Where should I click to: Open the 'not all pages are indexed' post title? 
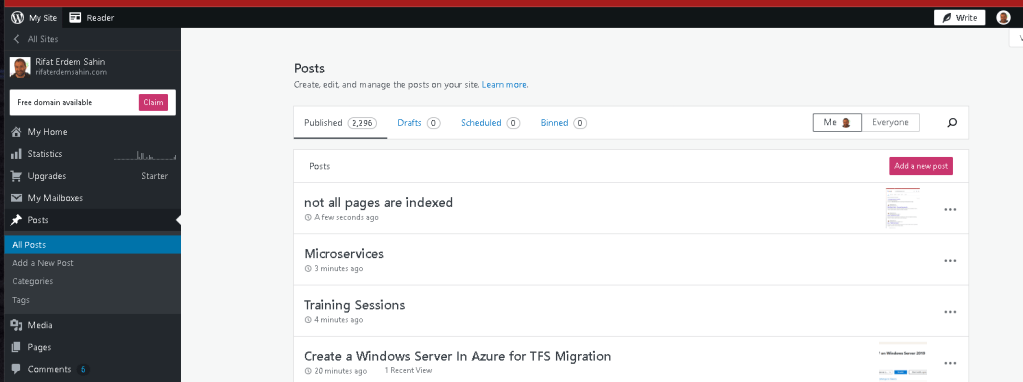click(378, 202)
